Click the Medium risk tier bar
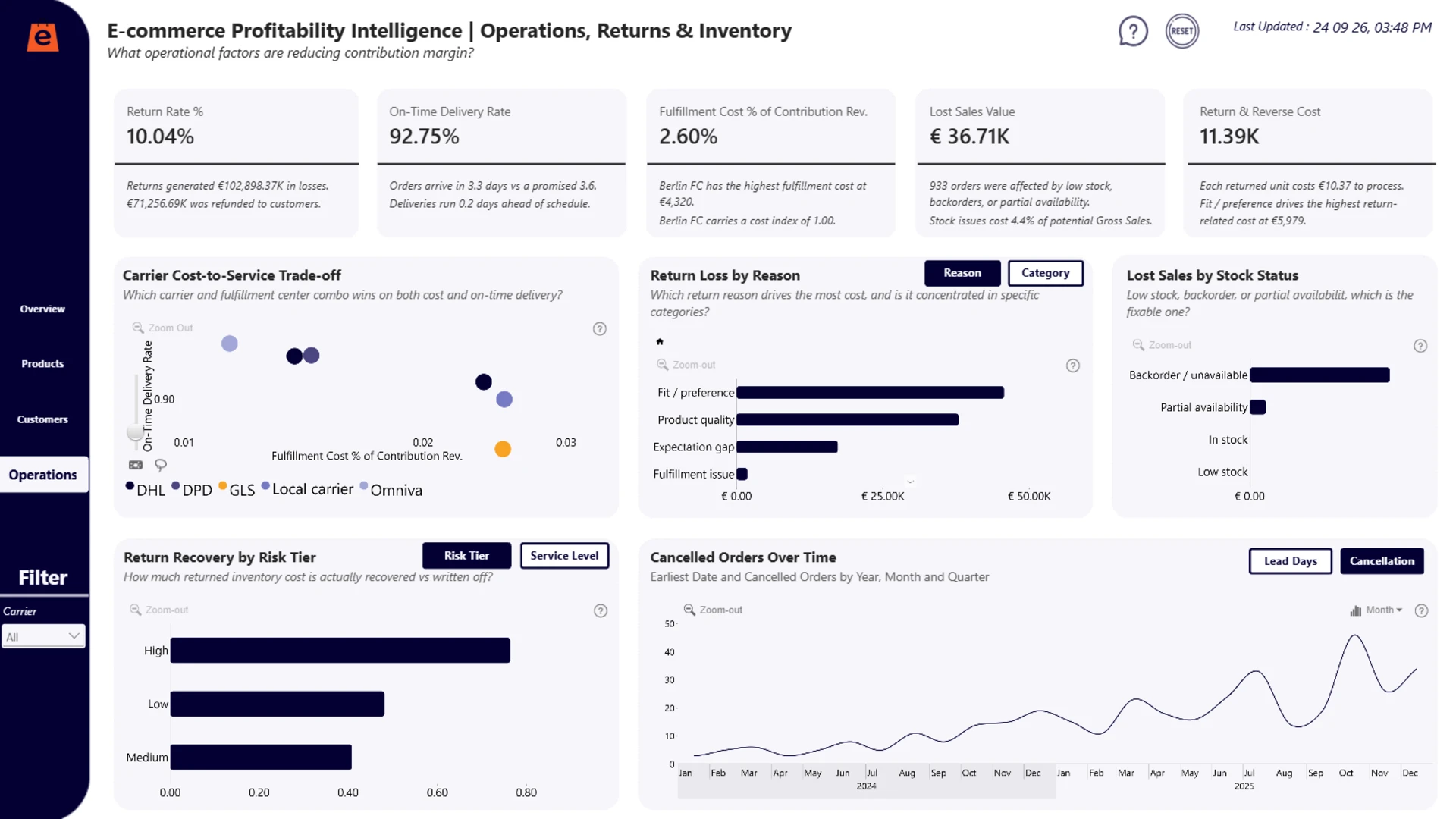This screenshot has width=1456, height=819. coord(261,757)
